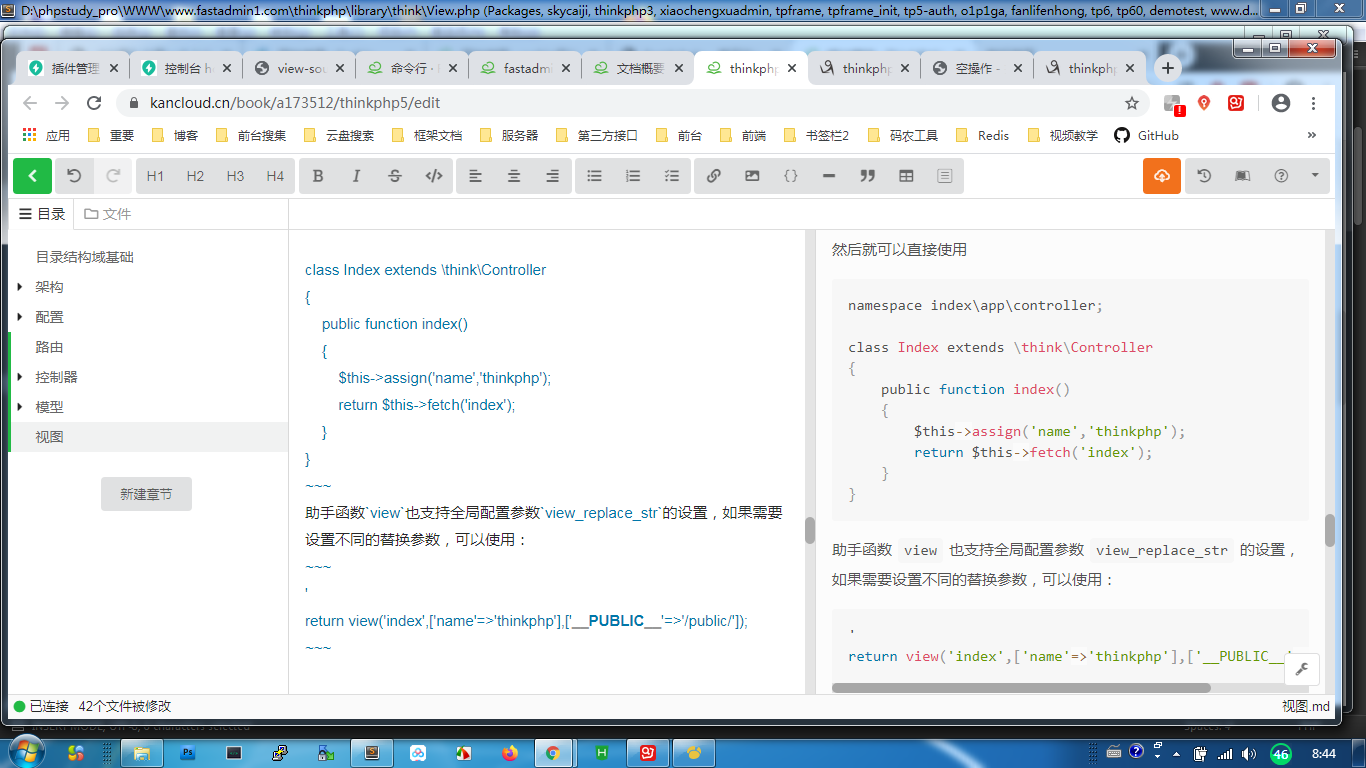The image size is (1366, 768).
Task: Switch to 命令行 browser tab
Action: point(413,68)
